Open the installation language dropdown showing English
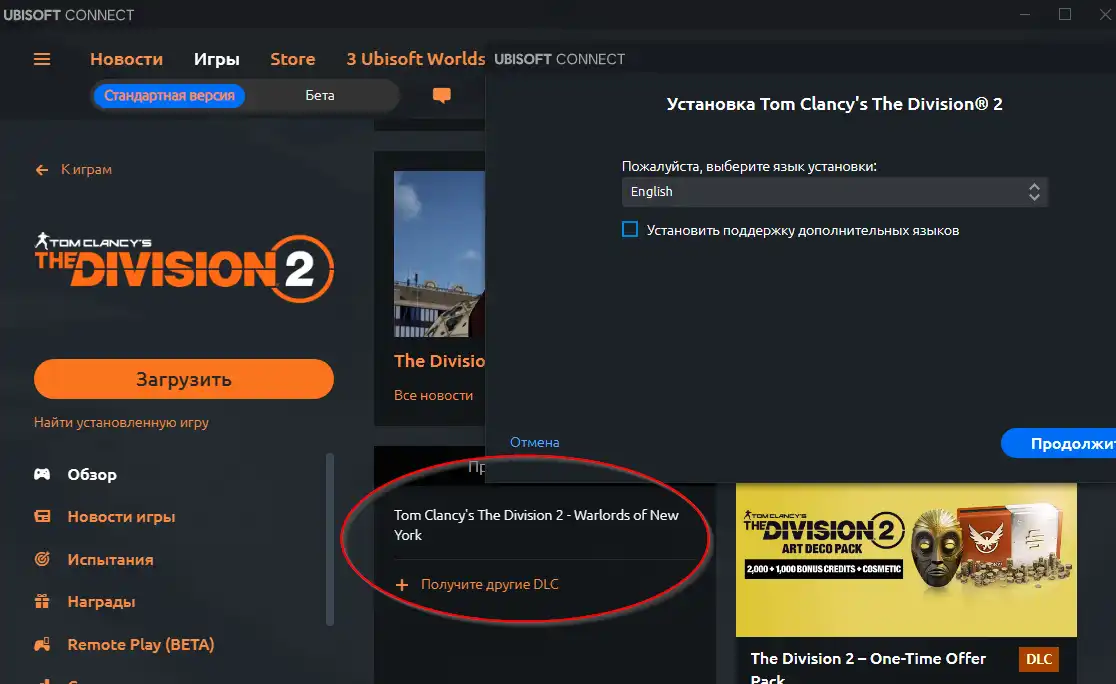This screenshot has height=684, width=1116. [834, 191]
